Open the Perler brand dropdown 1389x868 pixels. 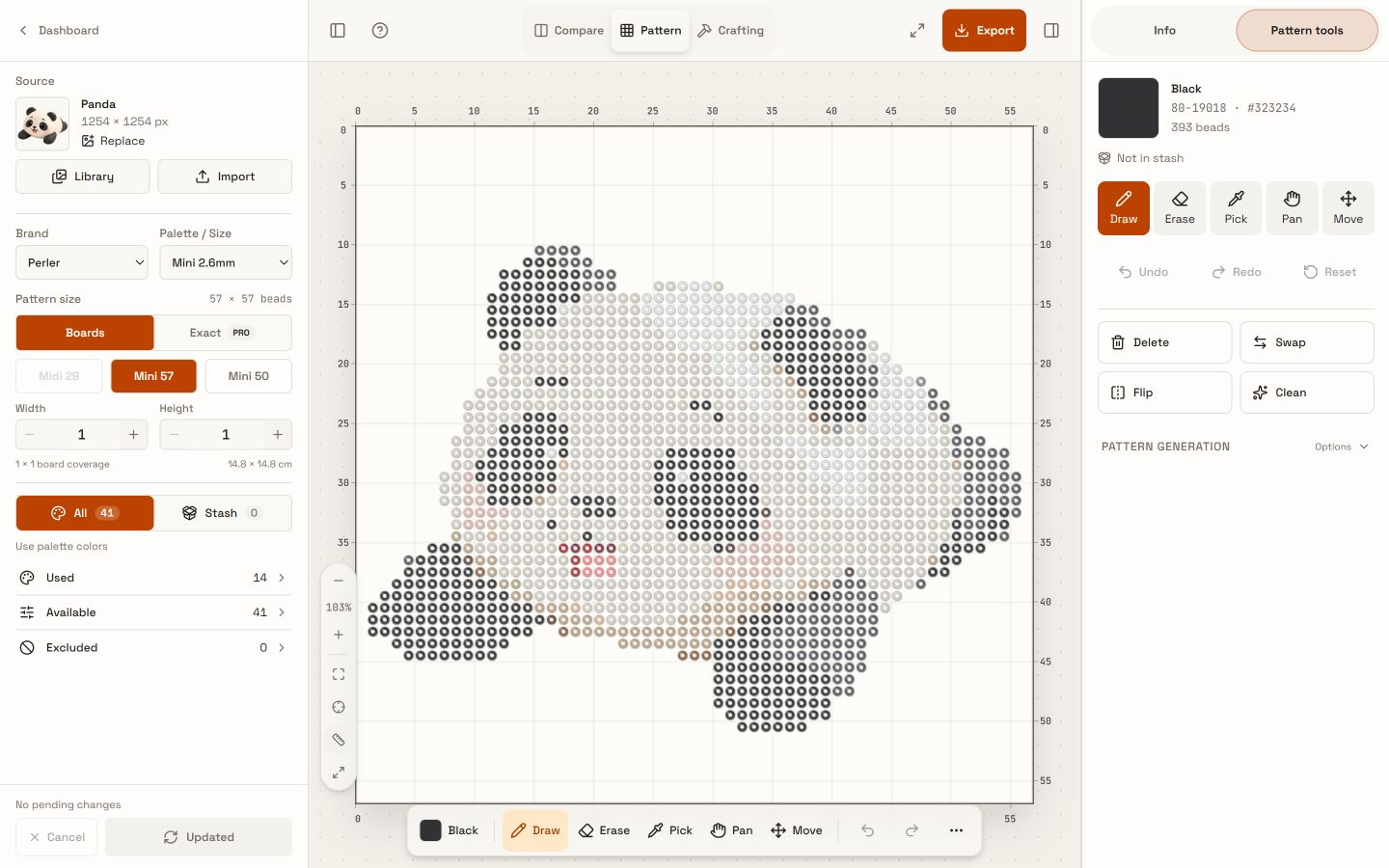pos(82,262)
